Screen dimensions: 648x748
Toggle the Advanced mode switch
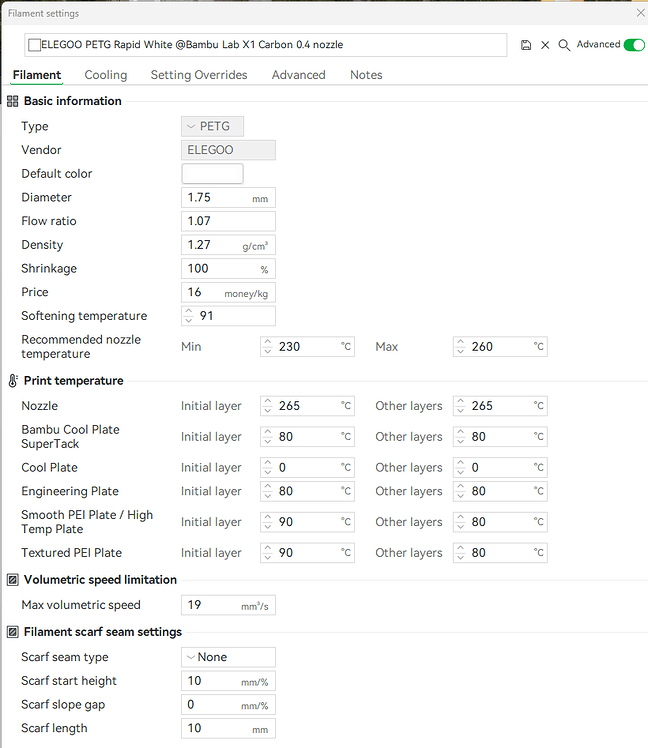coord(634,45)
